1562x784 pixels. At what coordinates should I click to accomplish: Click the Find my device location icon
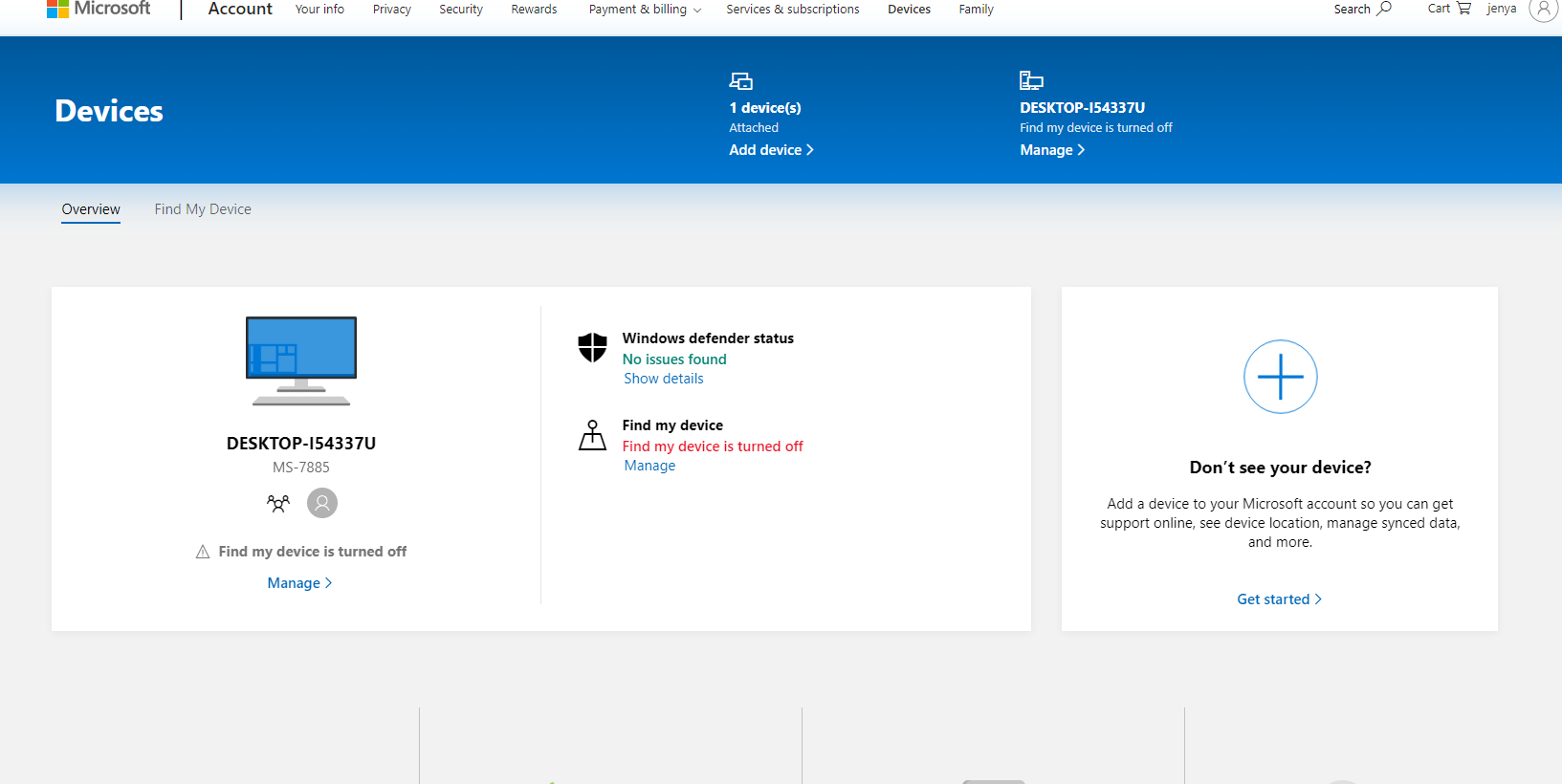click(x=593, y=435)
